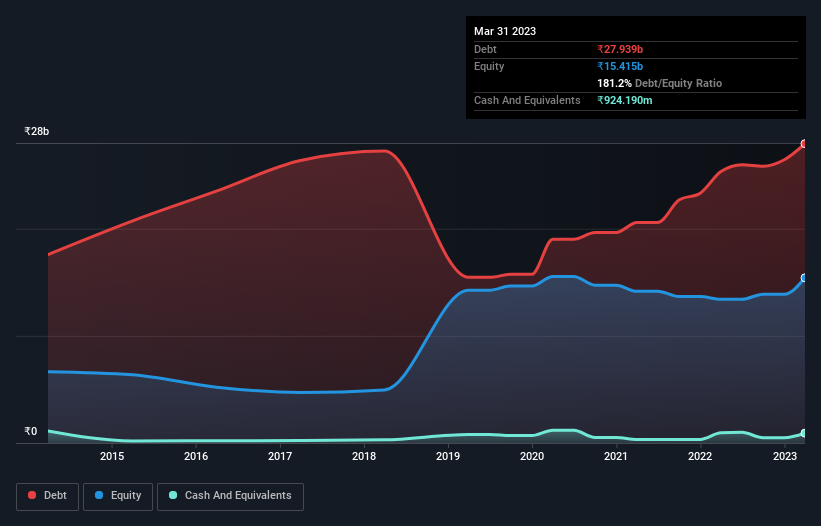
Task: Select the 2015 x-axis label
Action: click(x=112, y=456)
